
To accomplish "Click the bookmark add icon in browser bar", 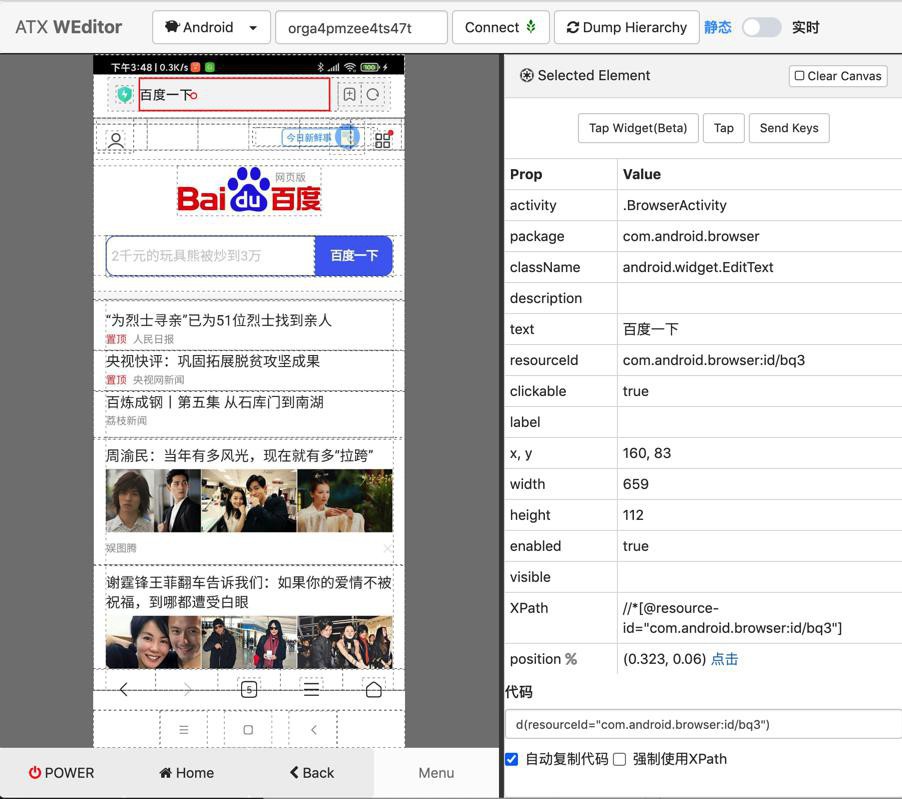I will click(x=349, y=94).
